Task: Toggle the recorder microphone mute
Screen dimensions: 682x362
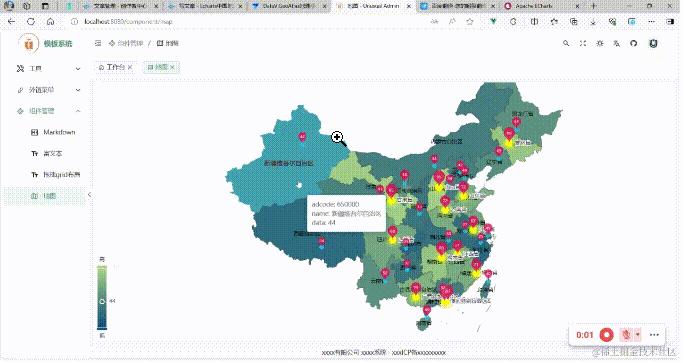Action: (x=626, y=335)
